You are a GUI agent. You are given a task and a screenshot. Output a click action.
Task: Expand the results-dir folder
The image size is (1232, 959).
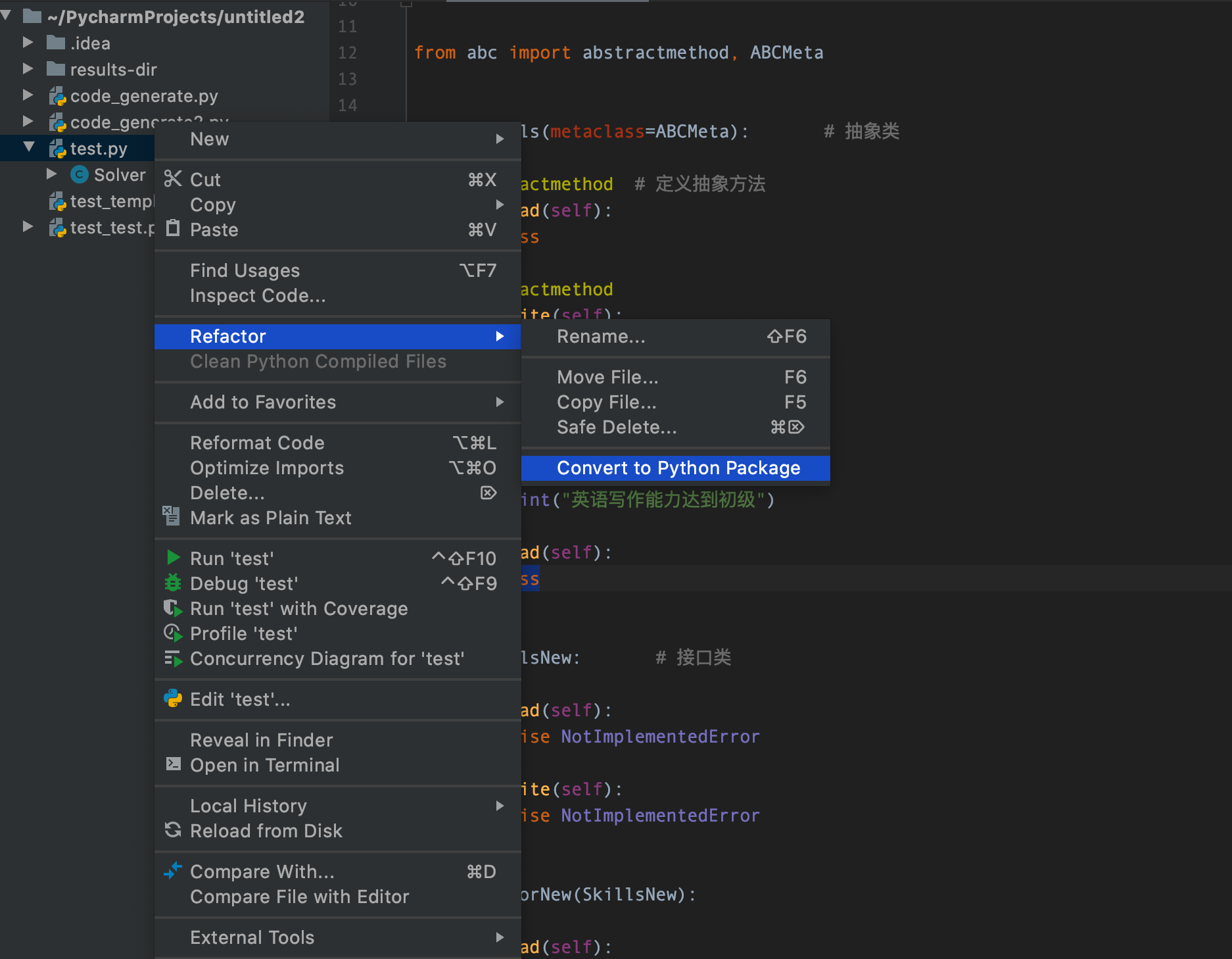[x=28, y=68]
